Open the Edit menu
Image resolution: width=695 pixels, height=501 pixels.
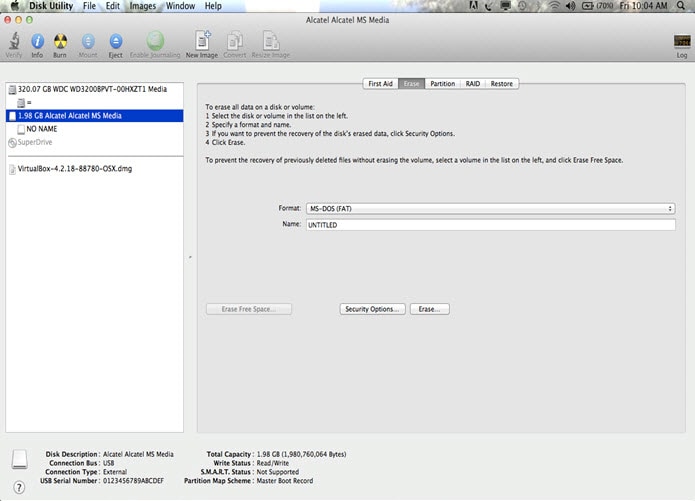coord(113,6)
